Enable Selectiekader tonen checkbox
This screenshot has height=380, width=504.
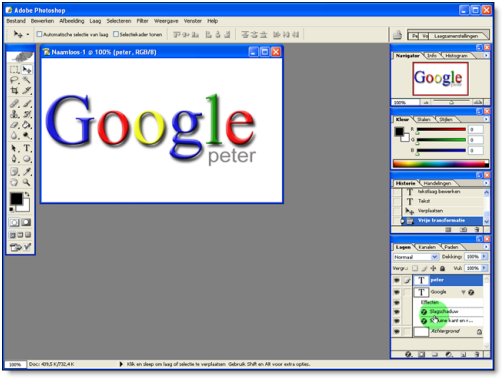(x=116, y=34)
